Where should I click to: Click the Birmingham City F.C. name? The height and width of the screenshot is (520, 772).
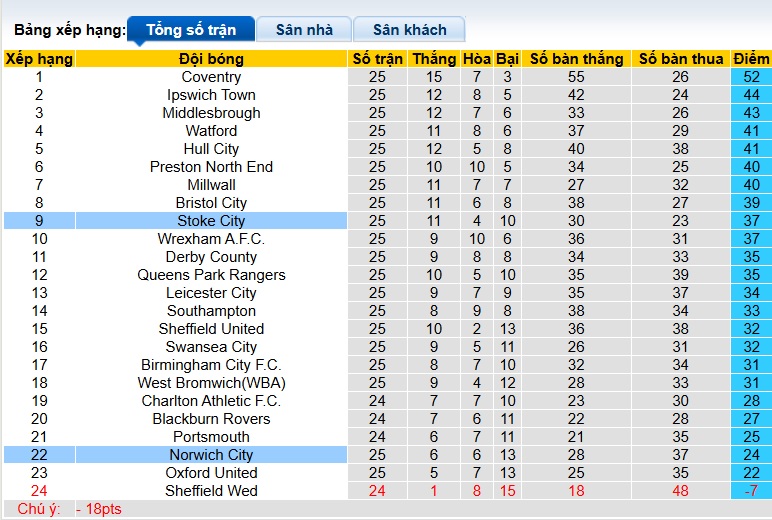[211, 365]
